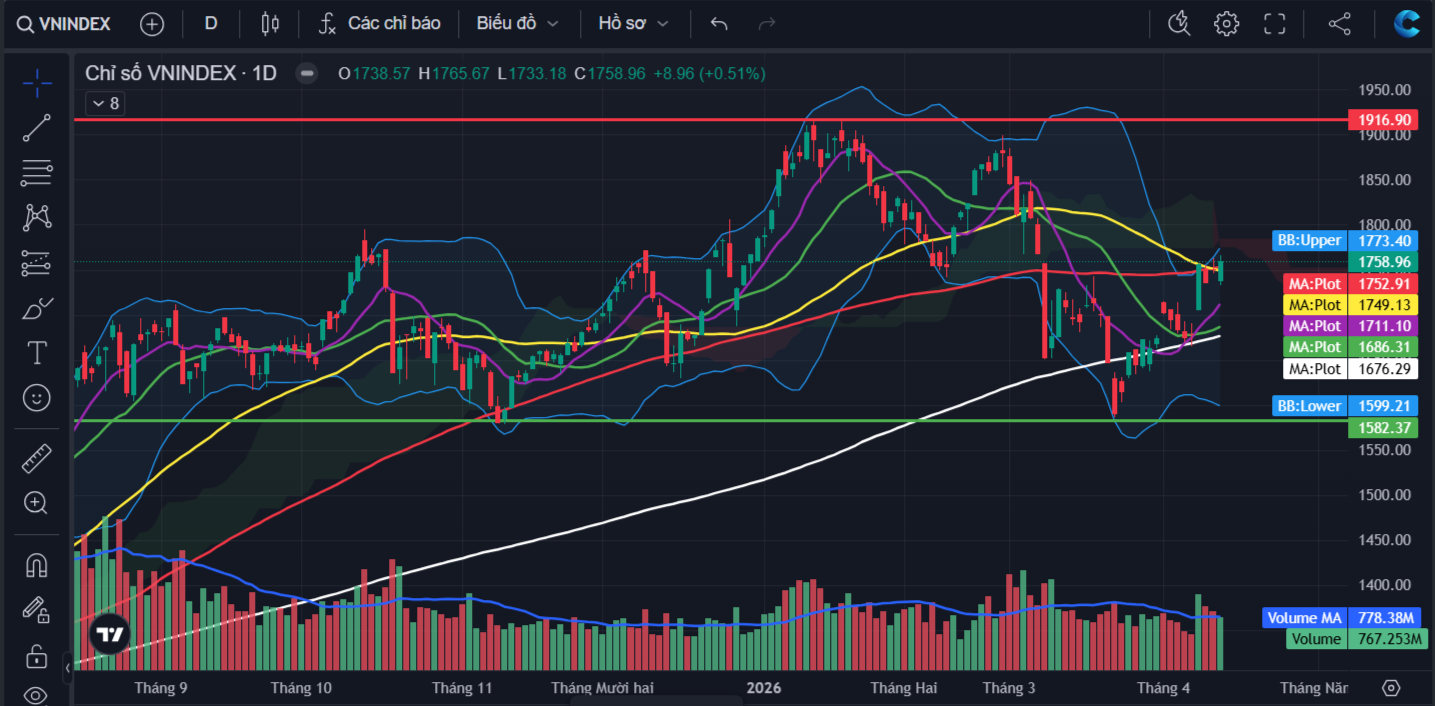Click the red 1916.90 price level label
This screenshot has width=1435, height=706.
click(x=1383, y=120)
